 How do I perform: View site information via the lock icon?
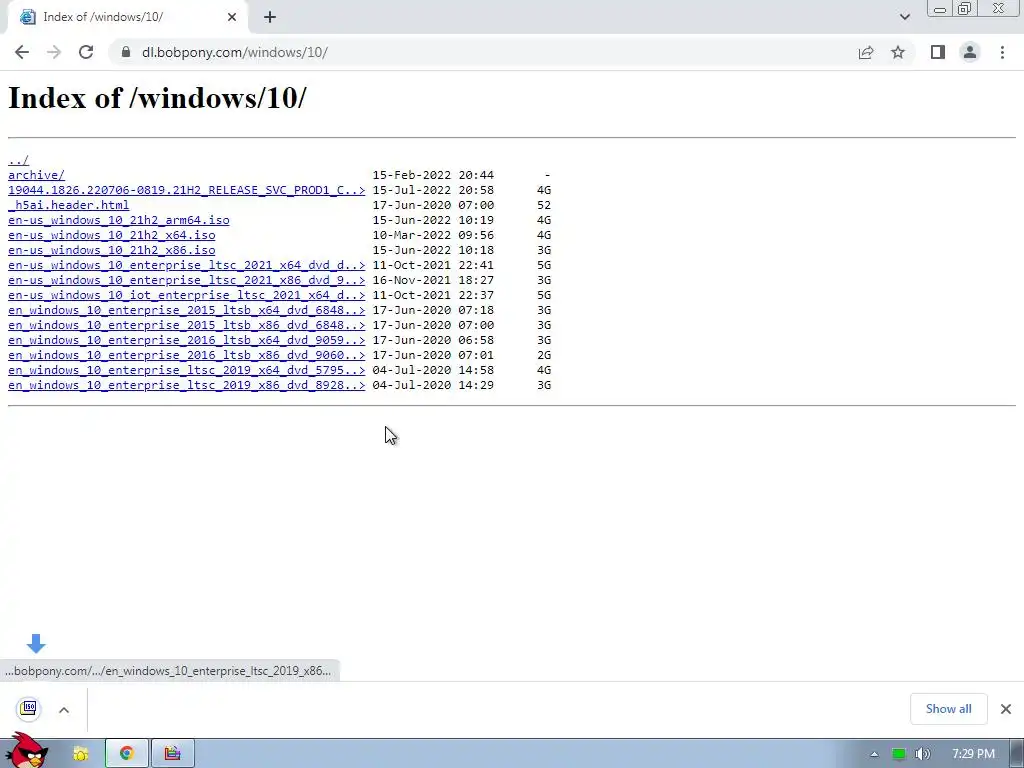pos(126,52)
